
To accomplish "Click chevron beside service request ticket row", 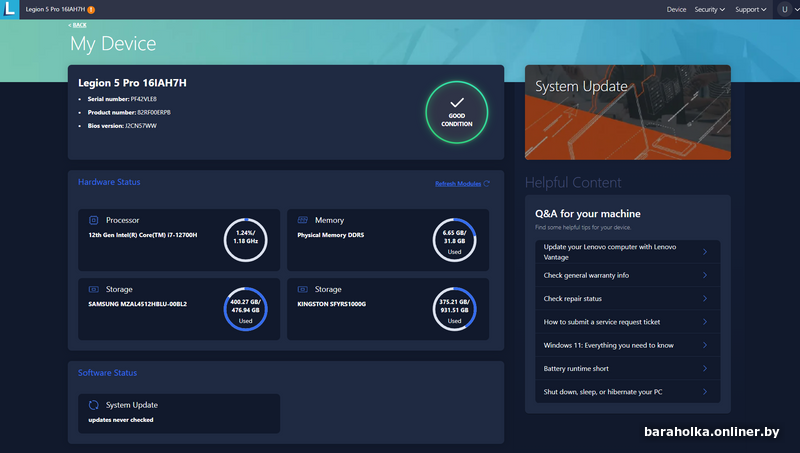I will 705,322.
